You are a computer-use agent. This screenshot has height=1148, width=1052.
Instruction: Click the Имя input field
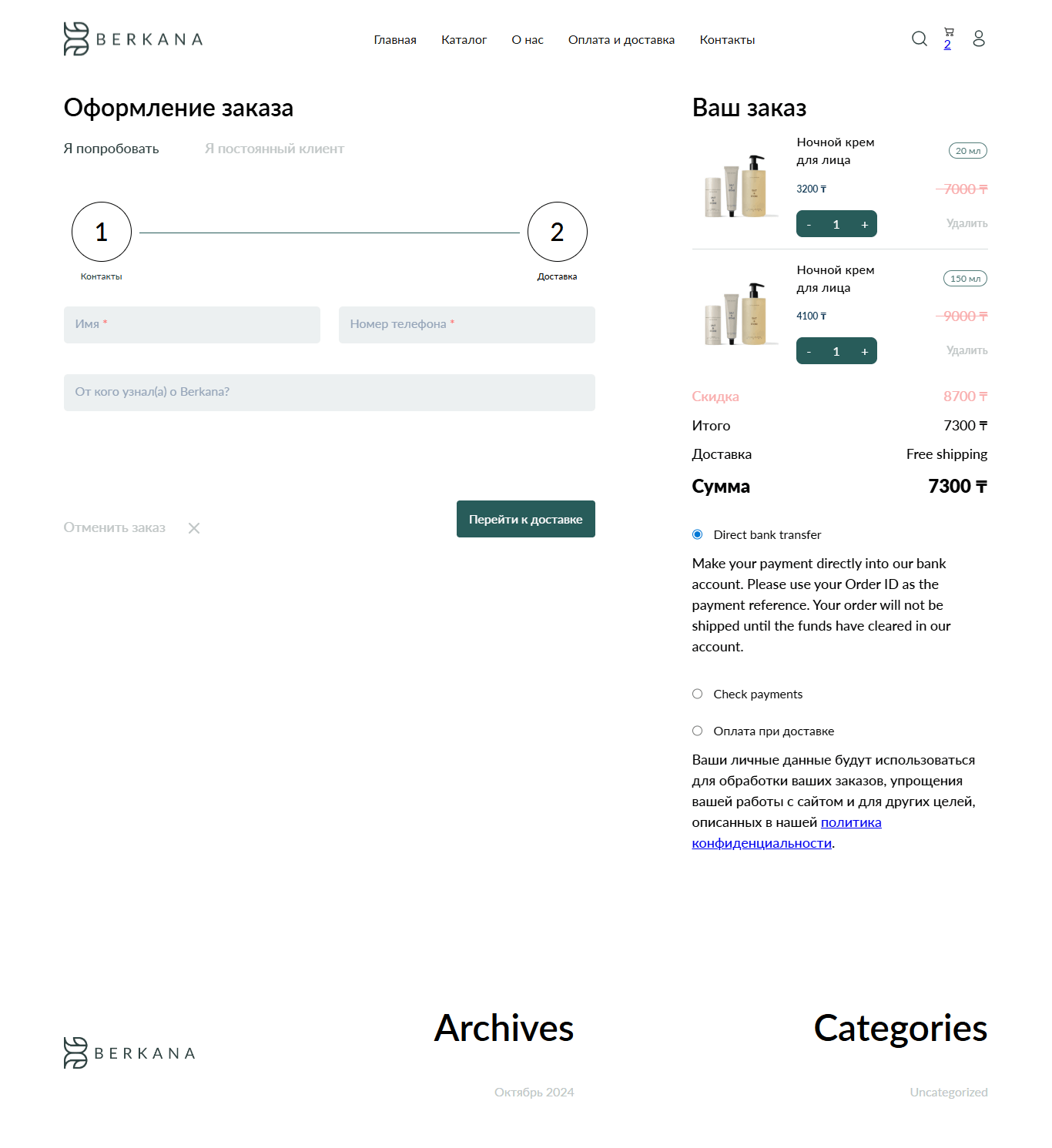(x=192, y=325)
